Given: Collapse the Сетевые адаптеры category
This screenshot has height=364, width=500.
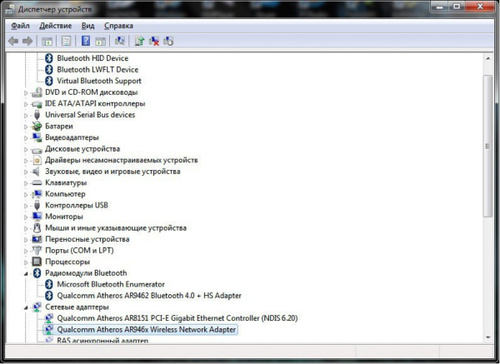Looking at the screenshot, I should (x=26, y=307).
